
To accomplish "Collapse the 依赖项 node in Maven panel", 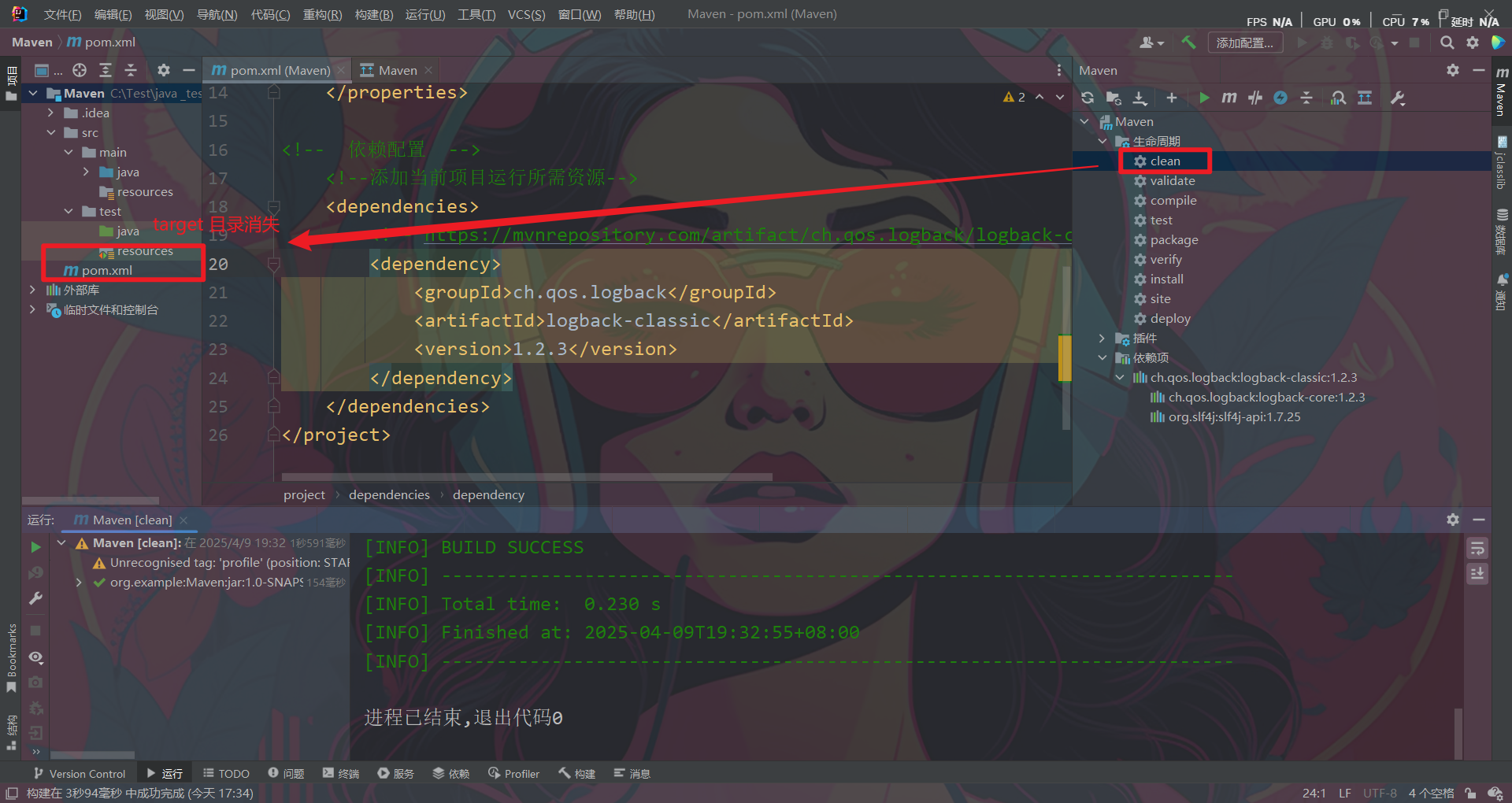I will (x=1102, y=357).
